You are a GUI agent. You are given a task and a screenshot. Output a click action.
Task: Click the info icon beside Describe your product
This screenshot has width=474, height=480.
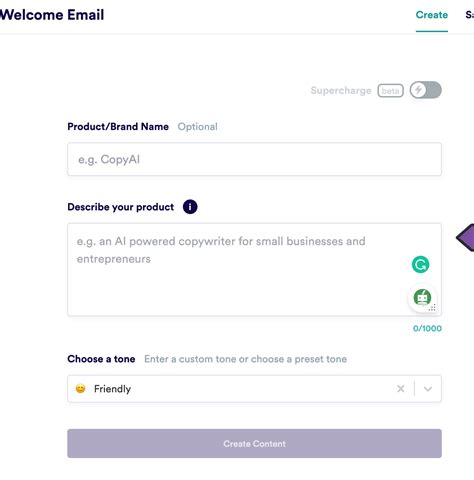(190, 207)
